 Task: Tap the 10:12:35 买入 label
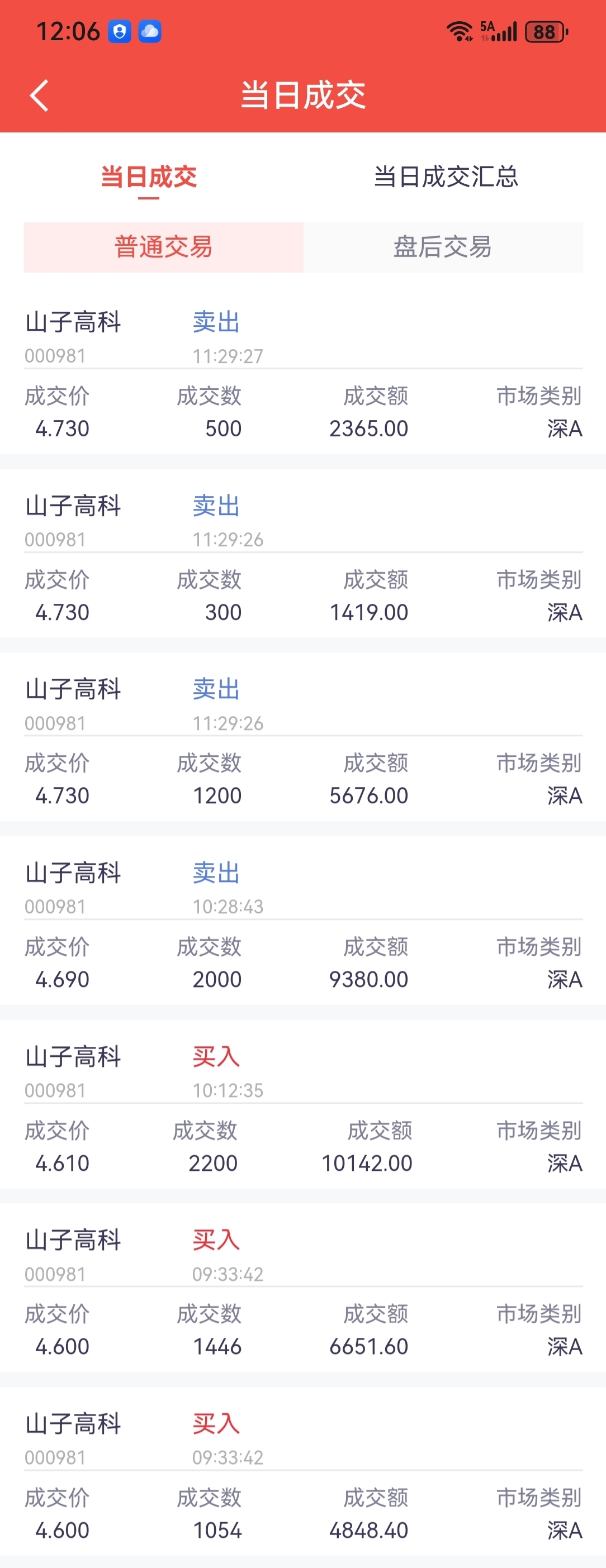(216, 1057)
